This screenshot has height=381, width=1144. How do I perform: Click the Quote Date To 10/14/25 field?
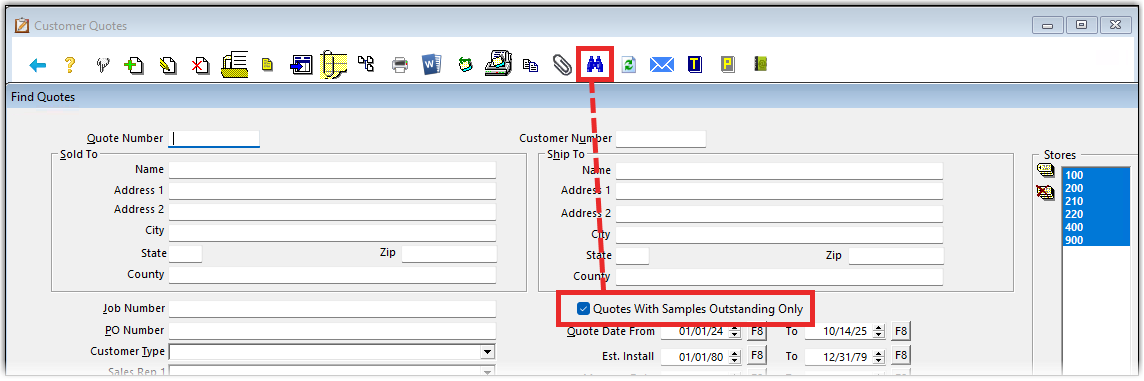pos(838,331)
